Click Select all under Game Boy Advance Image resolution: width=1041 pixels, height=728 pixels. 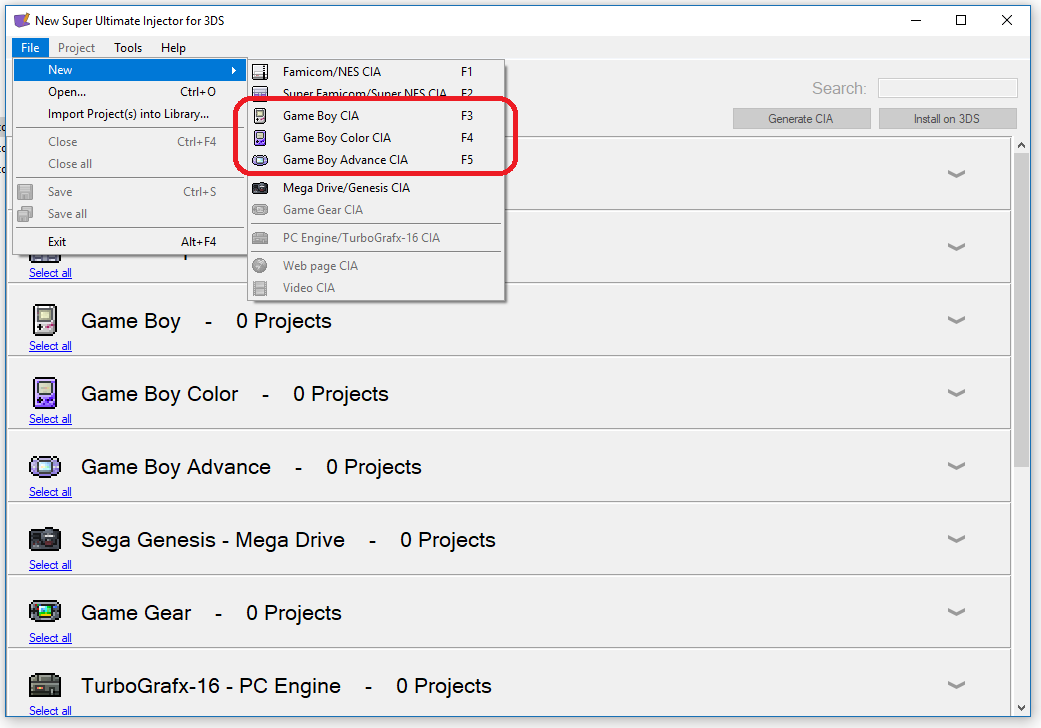(50, 492)
